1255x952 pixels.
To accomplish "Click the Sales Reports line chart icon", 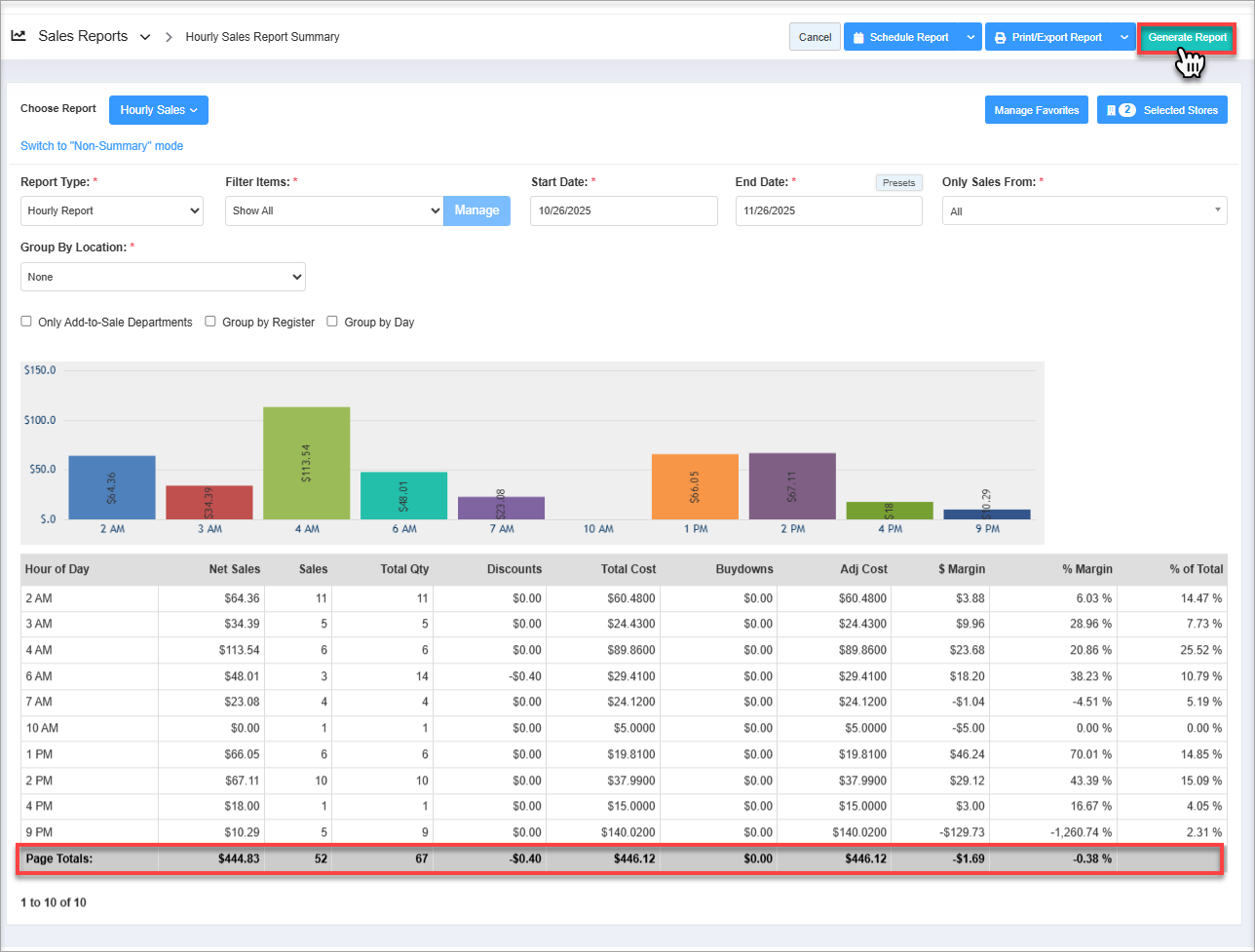I will pos(19,36).
